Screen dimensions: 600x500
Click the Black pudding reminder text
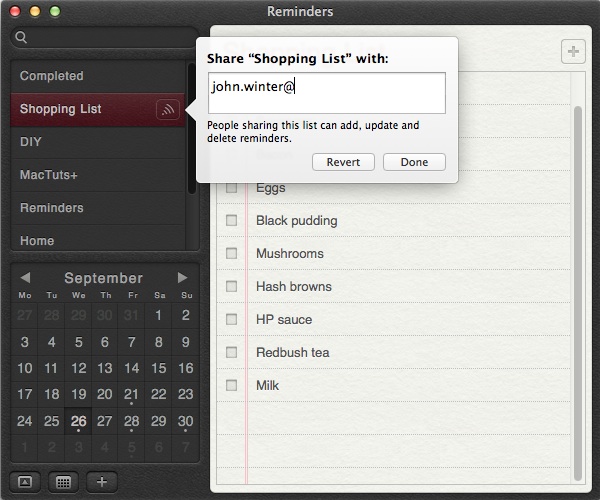297,221
